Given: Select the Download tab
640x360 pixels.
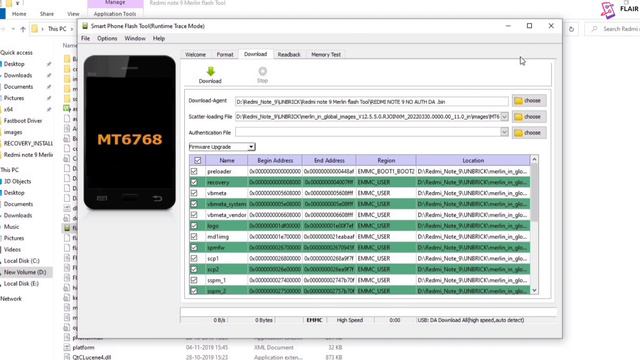Looking at the screenshot, I should (x=256, y=54).
